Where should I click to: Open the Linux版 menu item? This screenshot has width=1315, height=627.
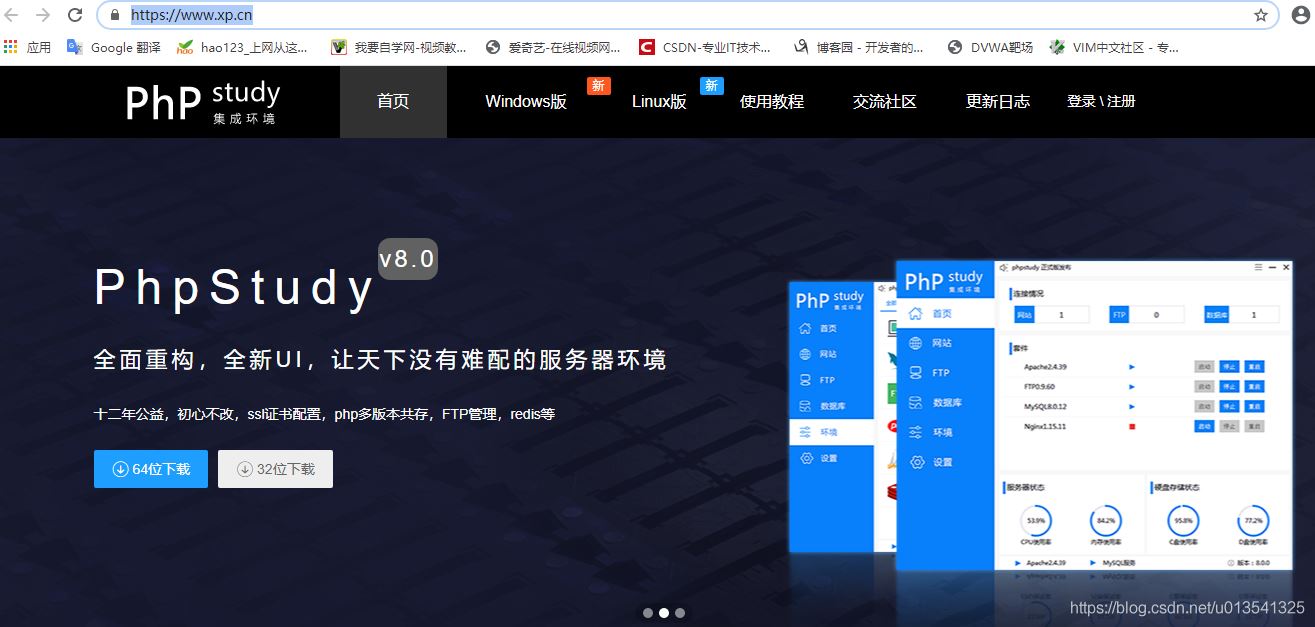tap(659, 102)
